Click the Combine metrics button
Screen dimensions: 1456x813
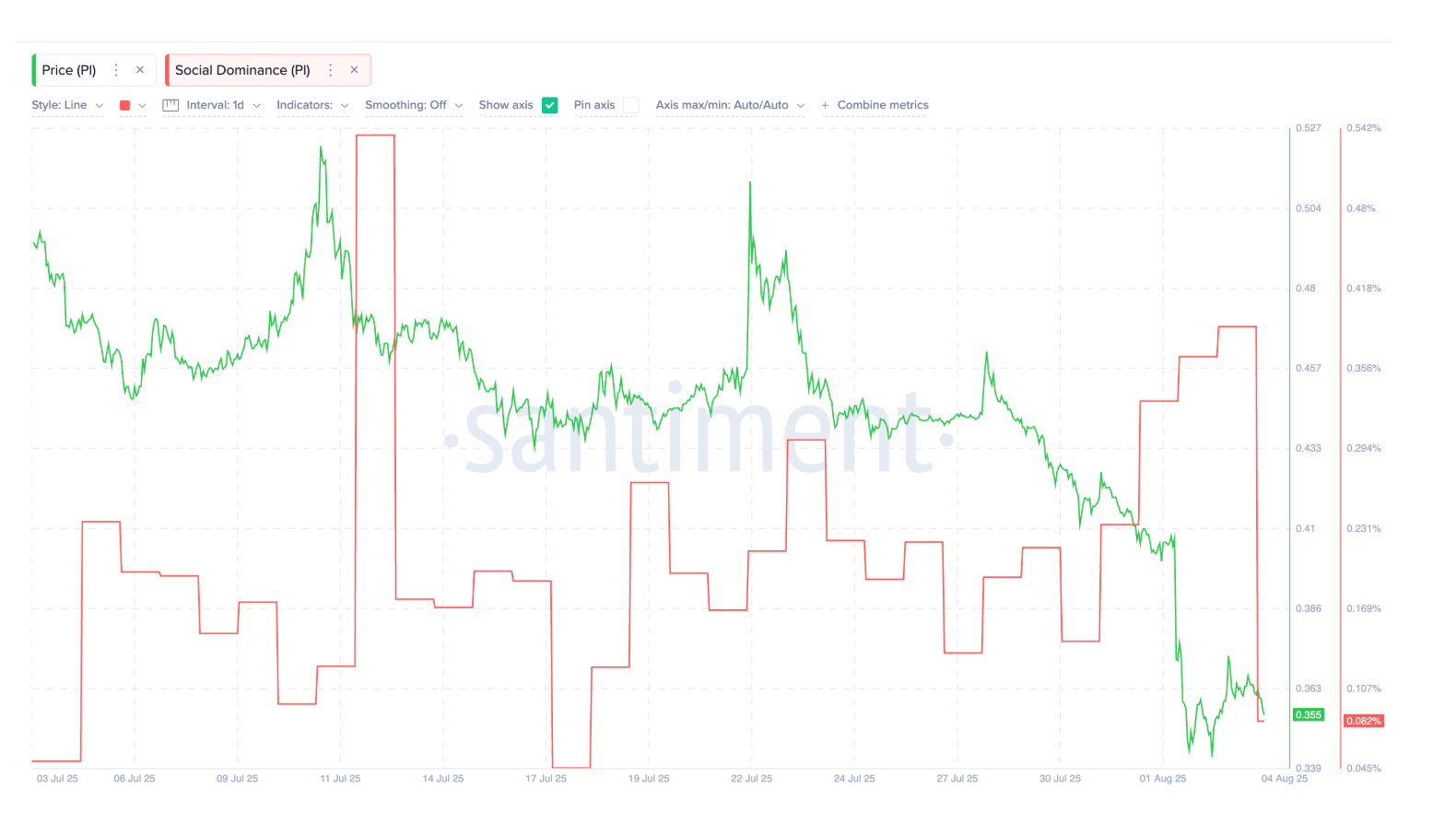click(x=883, y=105)
